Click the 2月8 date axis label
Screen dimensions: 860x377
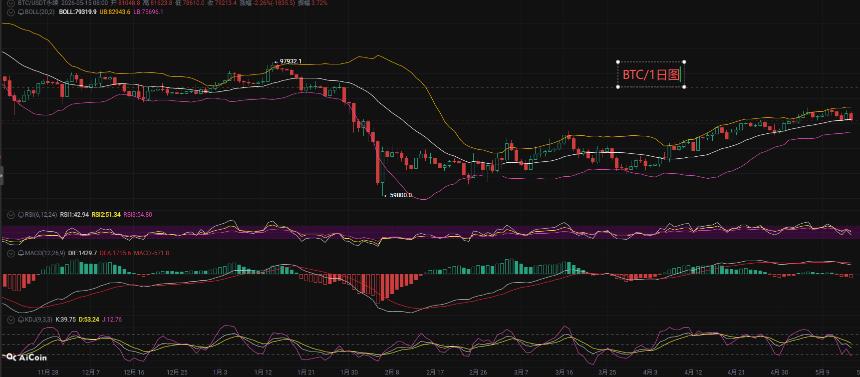(x=392, y=372)
